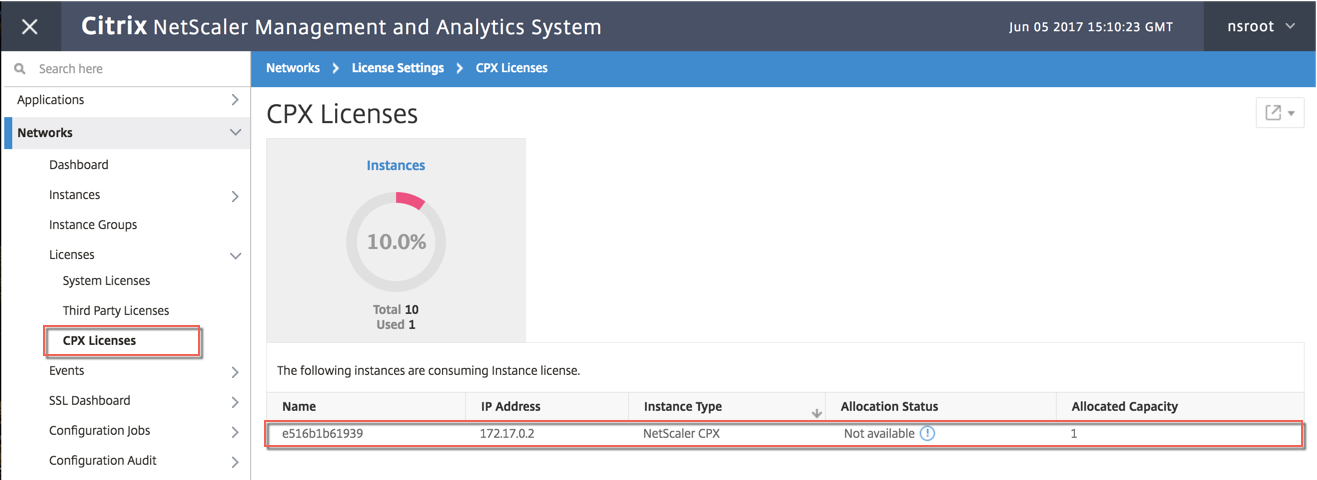Image resolution: width=1317 pixels, height=480 pixels.
Task: Close the navigation menu with X icon
Action: click(30, 27)
